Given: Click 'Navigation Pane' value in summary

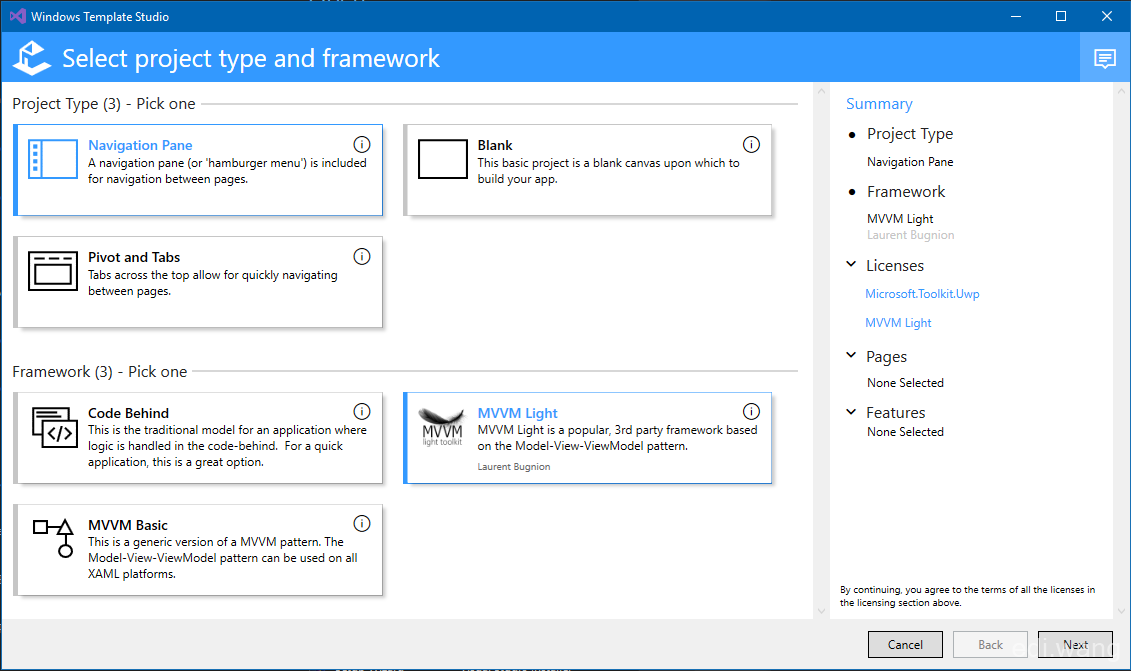Looking at the screenshot, I should pyautogui.click(x=910, y=162).
